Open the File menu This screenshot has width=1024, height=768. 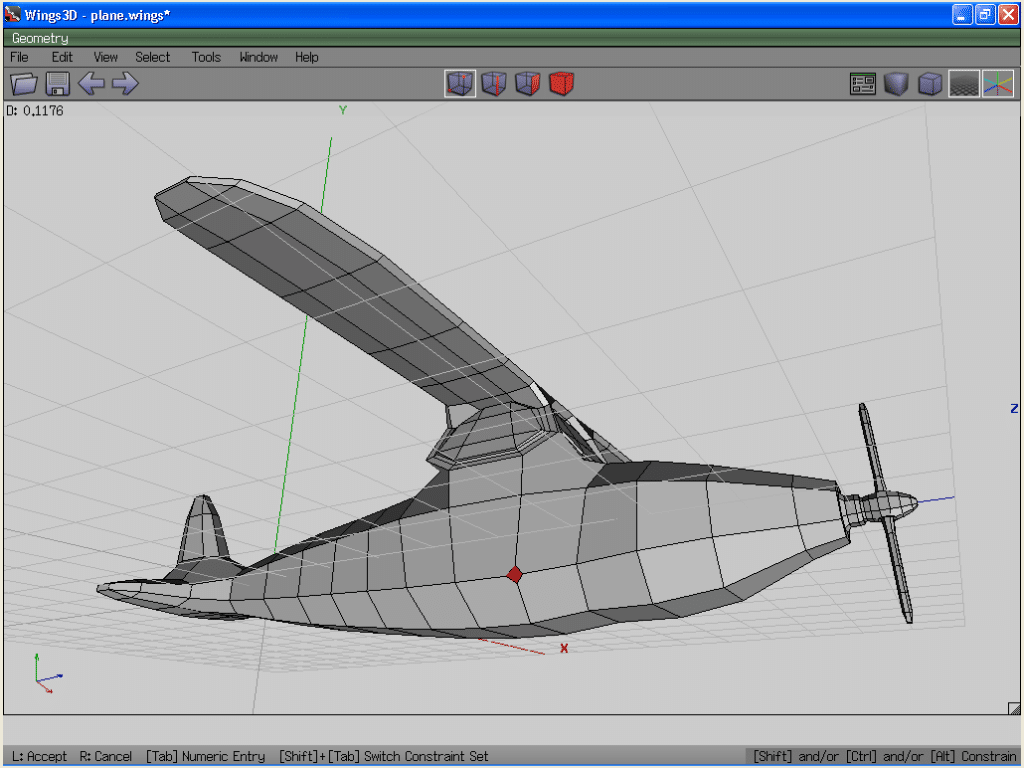pyautogui.click(x=19, y=57)
